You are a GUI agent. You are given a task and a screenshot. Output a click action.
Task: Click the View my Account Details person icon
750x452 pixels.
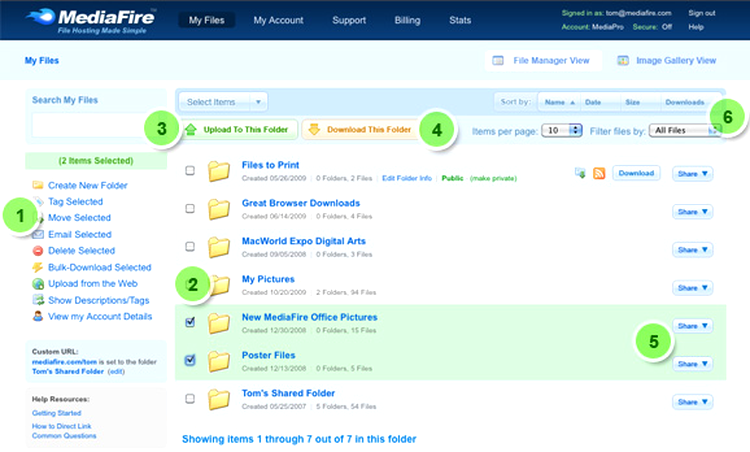[38, 316]
